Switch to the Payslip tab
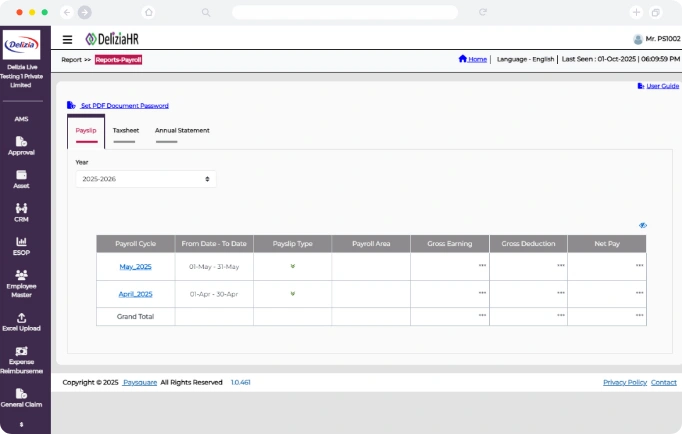The width and height of the screenshot is (682, 434). click(x=86, y=132)
